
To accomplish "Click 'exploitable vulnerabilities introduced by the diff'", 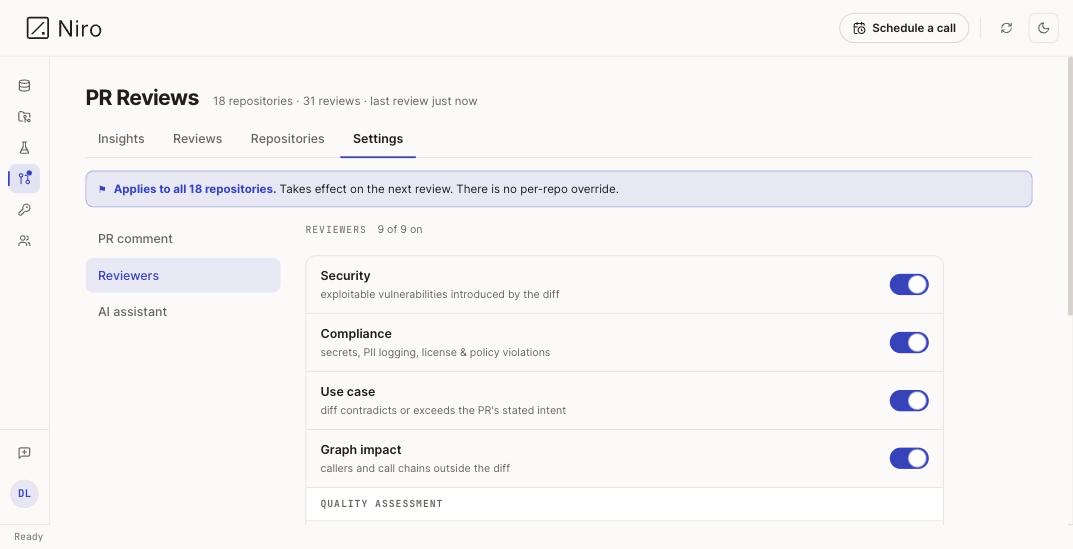I will 440,294.
